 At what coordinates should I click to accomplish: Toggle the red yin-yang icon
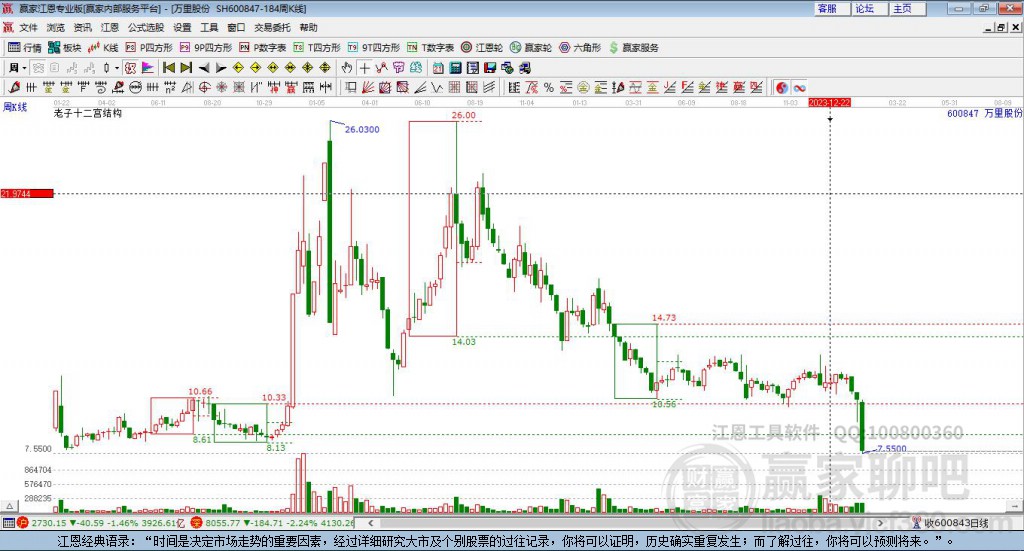click(x=782, y=87)
